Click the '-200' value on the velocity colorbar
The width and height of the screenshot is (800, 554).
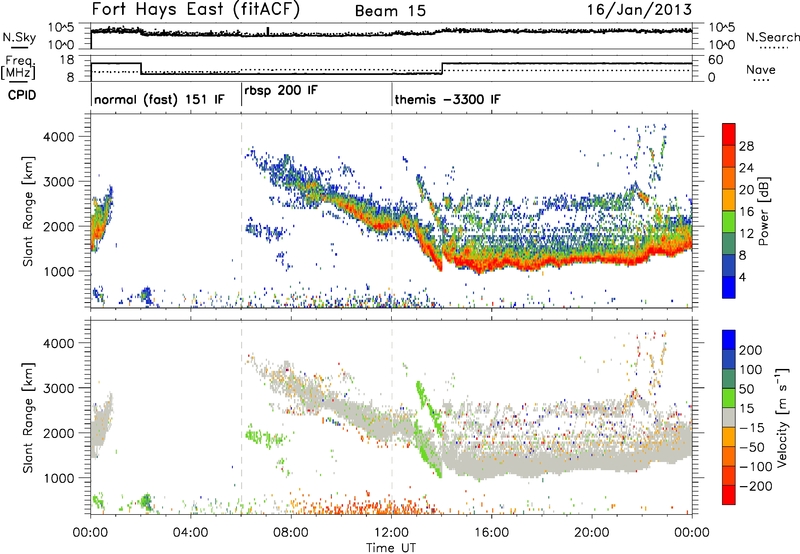click(x=756, y=486)
